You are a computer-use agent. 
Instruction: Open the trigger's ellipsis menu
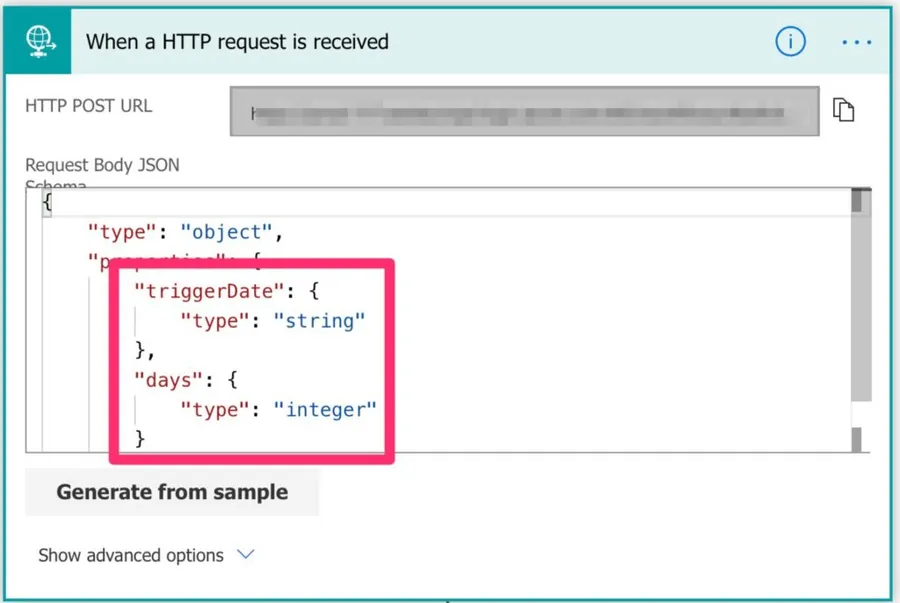point(857,42)
